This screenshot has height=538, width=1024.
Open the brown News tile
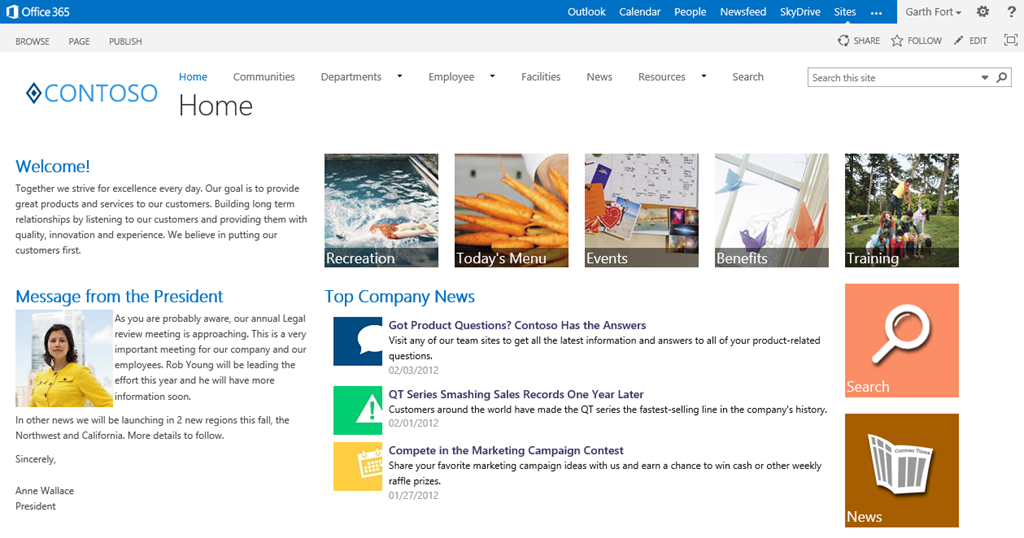click(901, 470)
